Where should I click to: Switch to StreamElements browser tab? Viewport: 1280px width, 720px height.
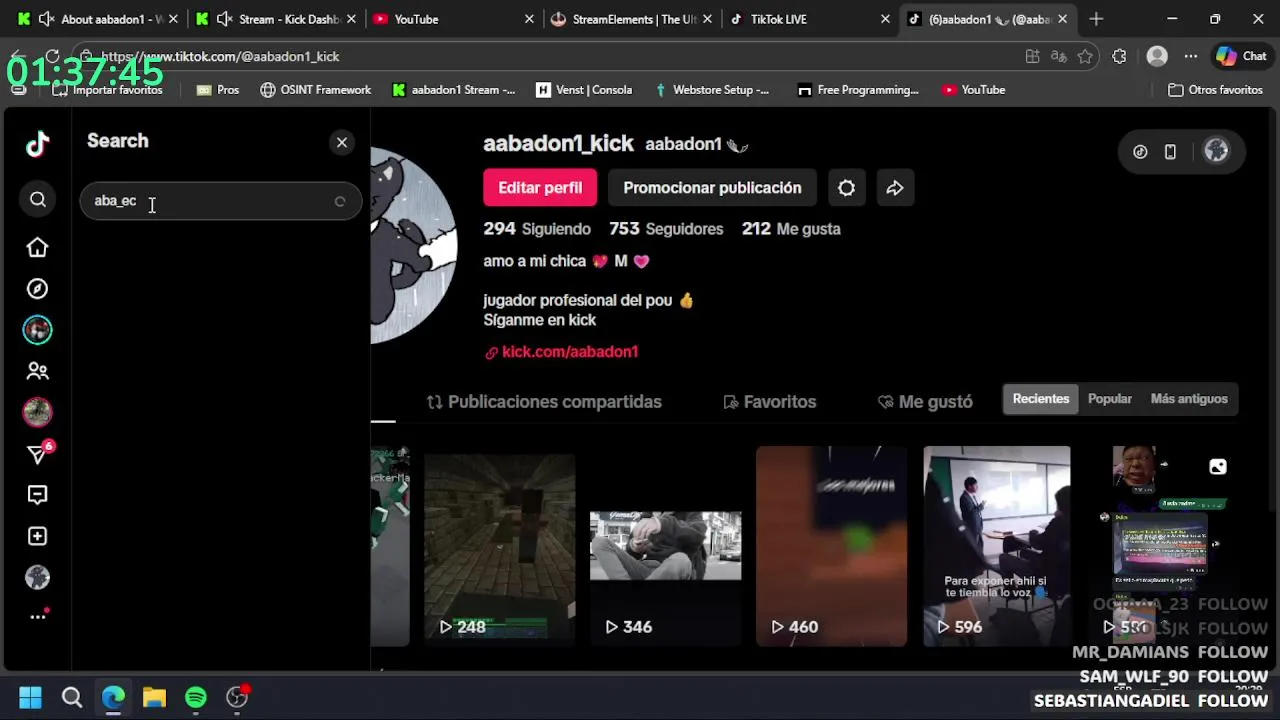coord(631,19)
